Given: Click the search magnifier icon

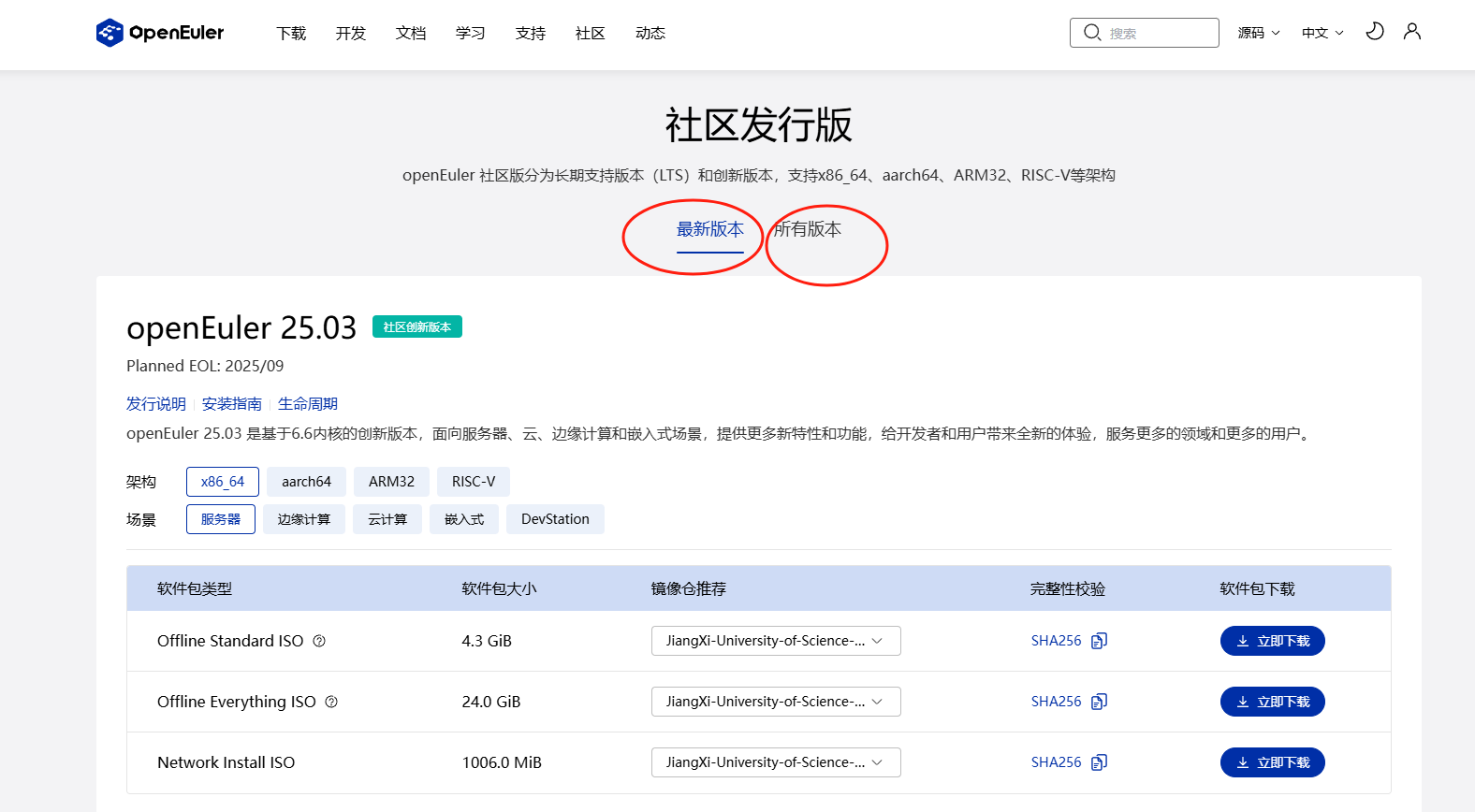Looking at the screenshot, I should 1092,33.
